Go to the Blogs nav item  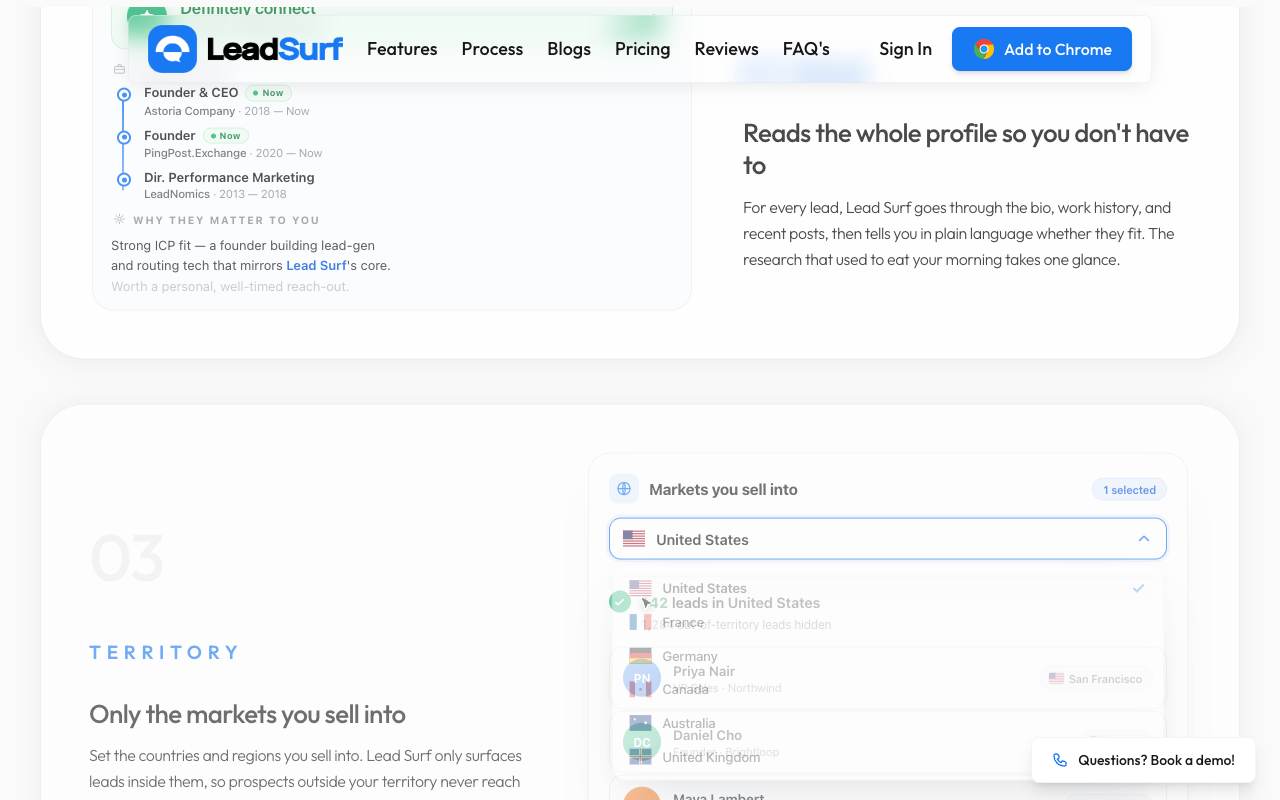pos(569,49)
